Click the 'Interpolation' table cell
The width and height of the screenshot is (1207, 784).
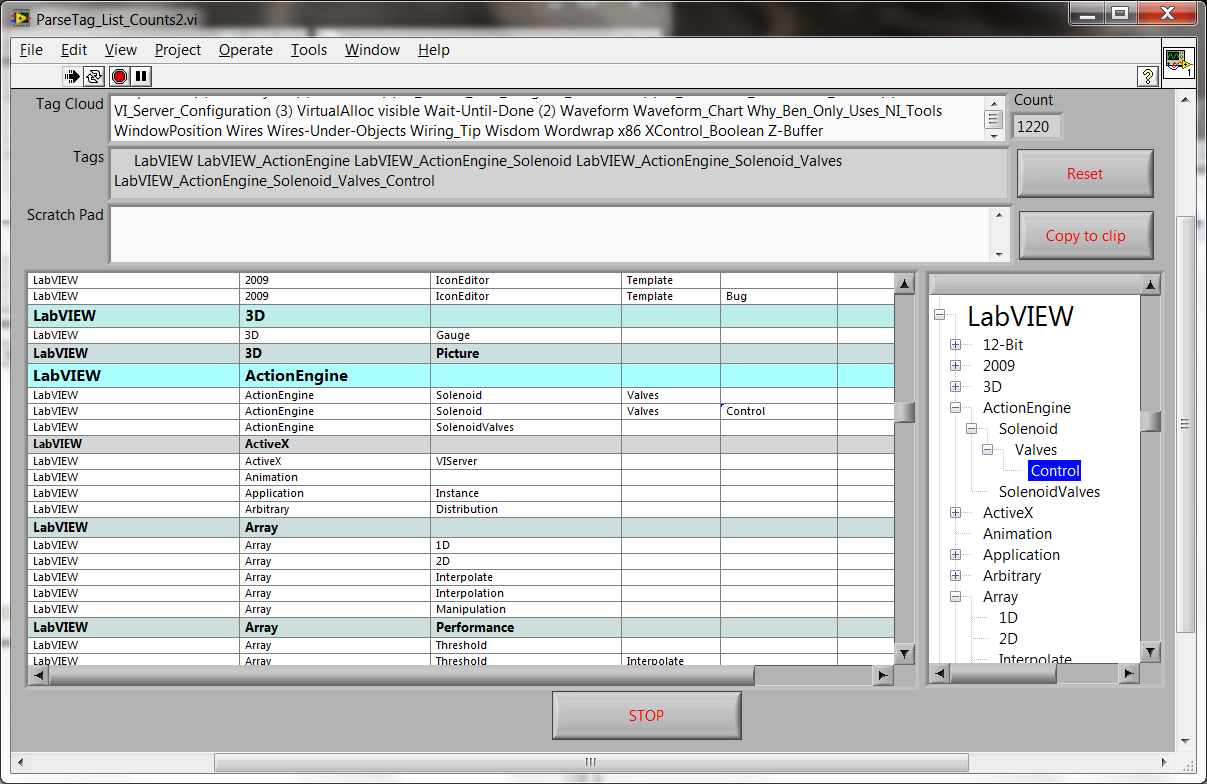(x=526, y=593)
